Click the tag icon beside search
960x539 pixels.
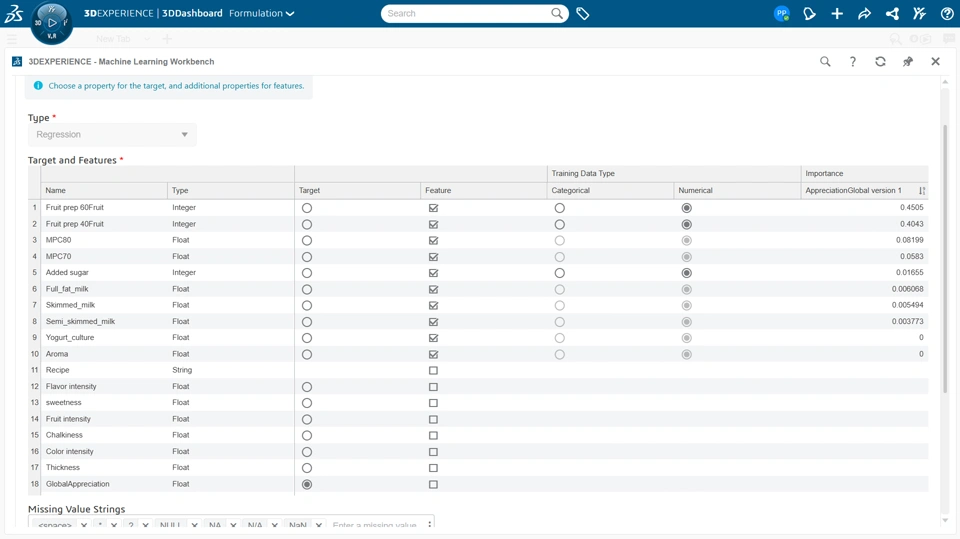583,14
